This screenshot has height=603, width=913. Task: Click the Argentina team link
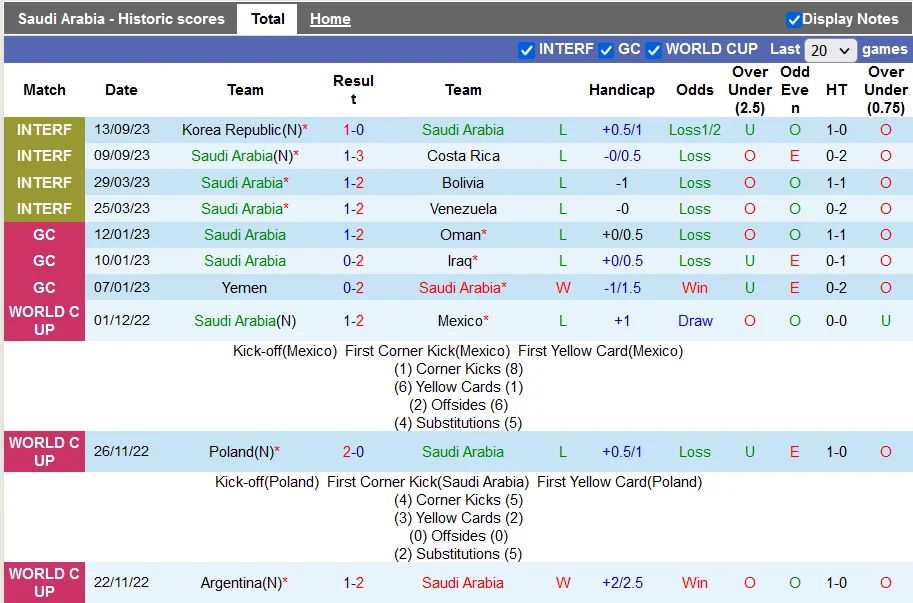tap(242, 582)
